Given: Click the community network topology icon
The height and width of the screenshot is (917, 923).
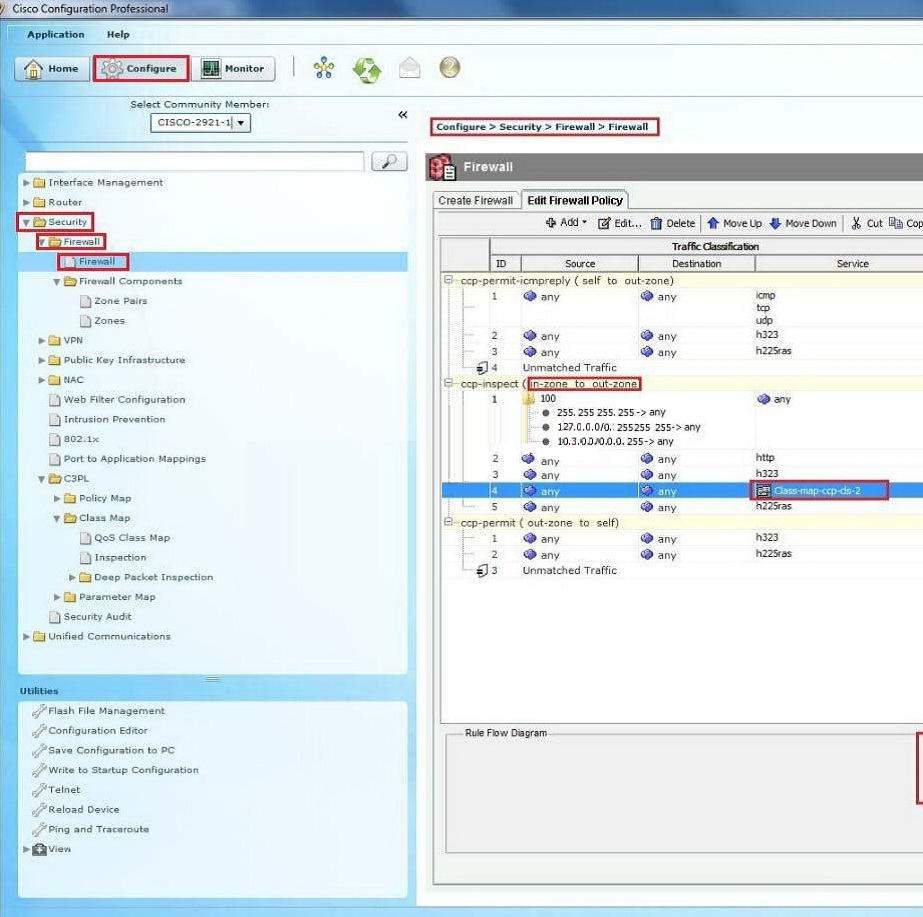Looking at the screenshot, I should (x=324, y=68).
